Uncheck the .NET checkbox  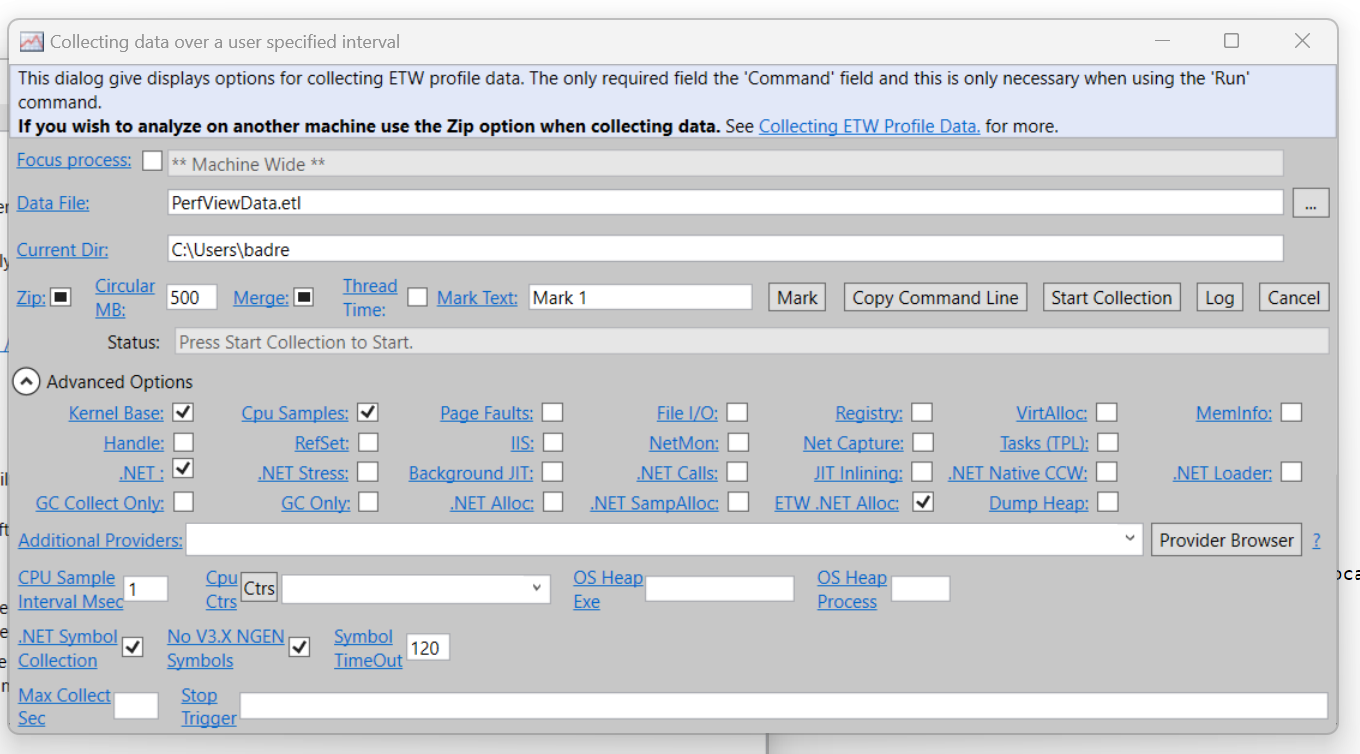tap(183, 469)
